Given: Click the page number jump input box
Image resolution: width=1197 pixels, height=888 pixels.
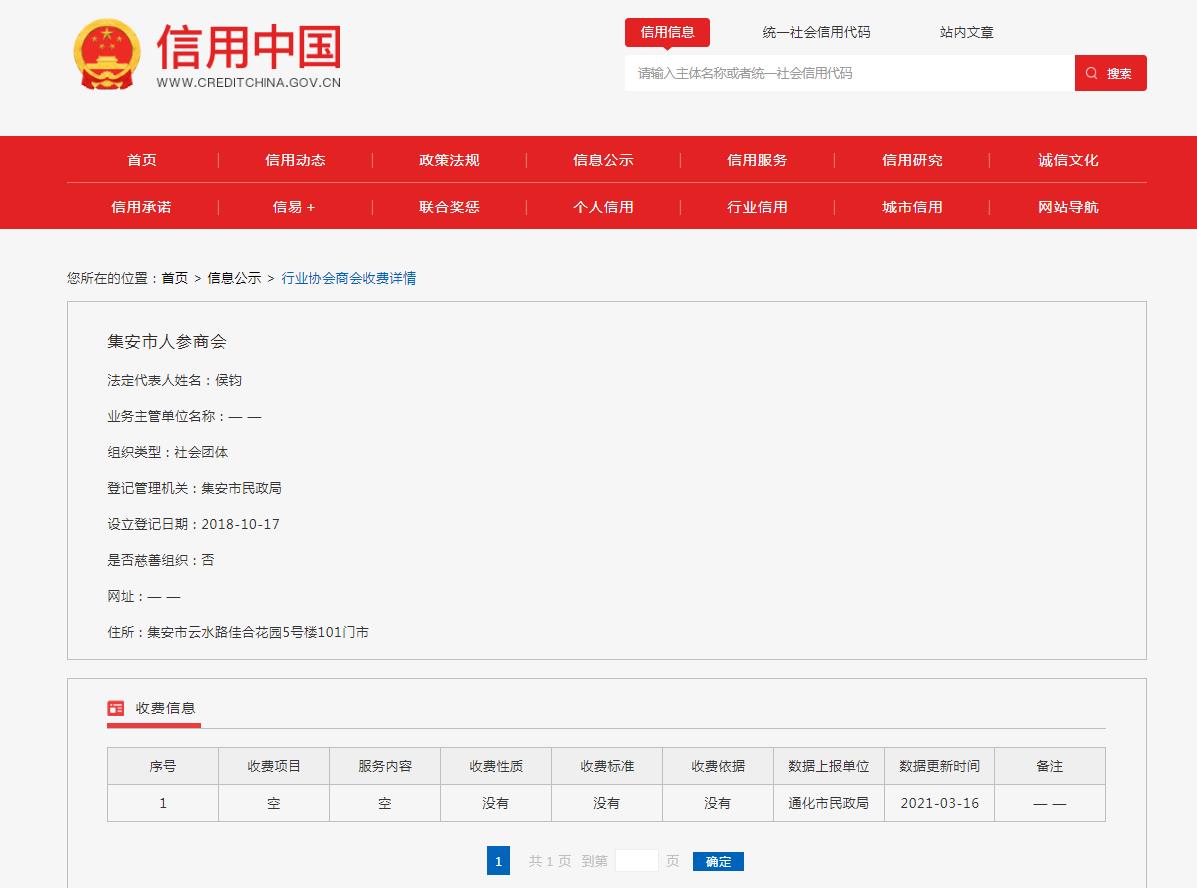Looking at the screenshot, I should [636, 861].
